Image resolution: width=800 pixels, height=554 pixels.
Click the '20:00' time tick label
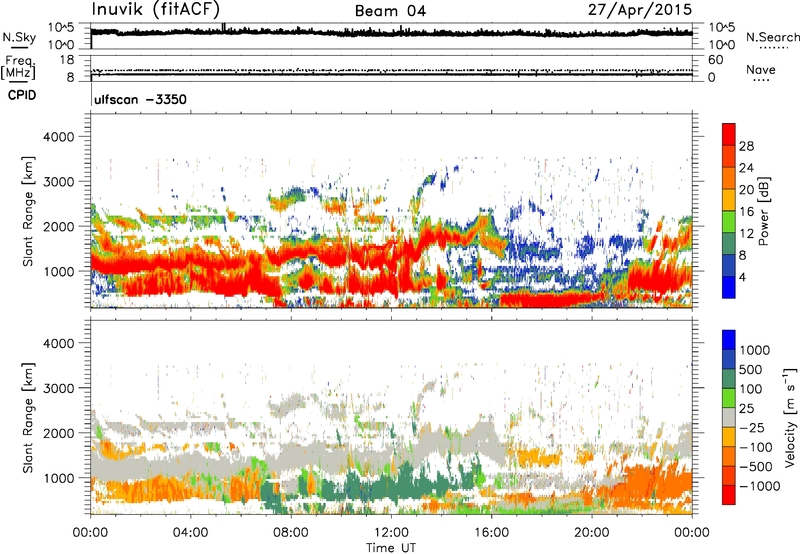591,533
